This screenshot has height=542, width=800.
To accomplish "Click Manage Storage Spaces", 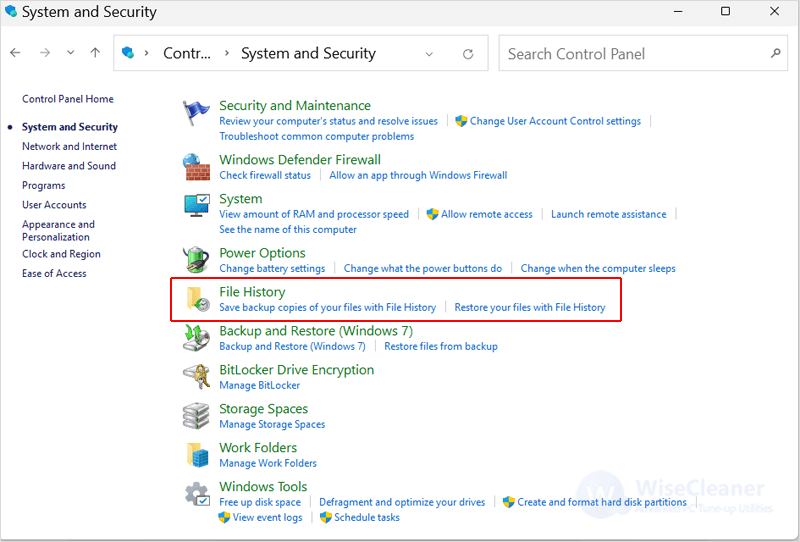I will point(272,424).
